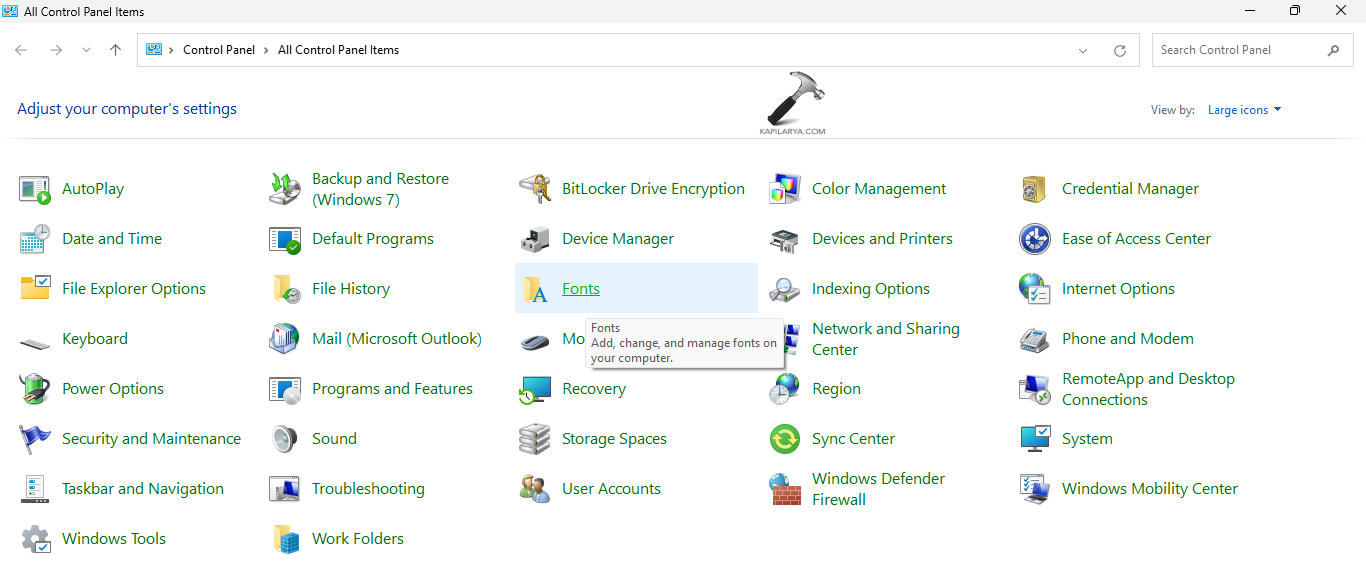The image size is (1366, 586).
Task: Click the Sync Center green icon
Action: point(785,439)
